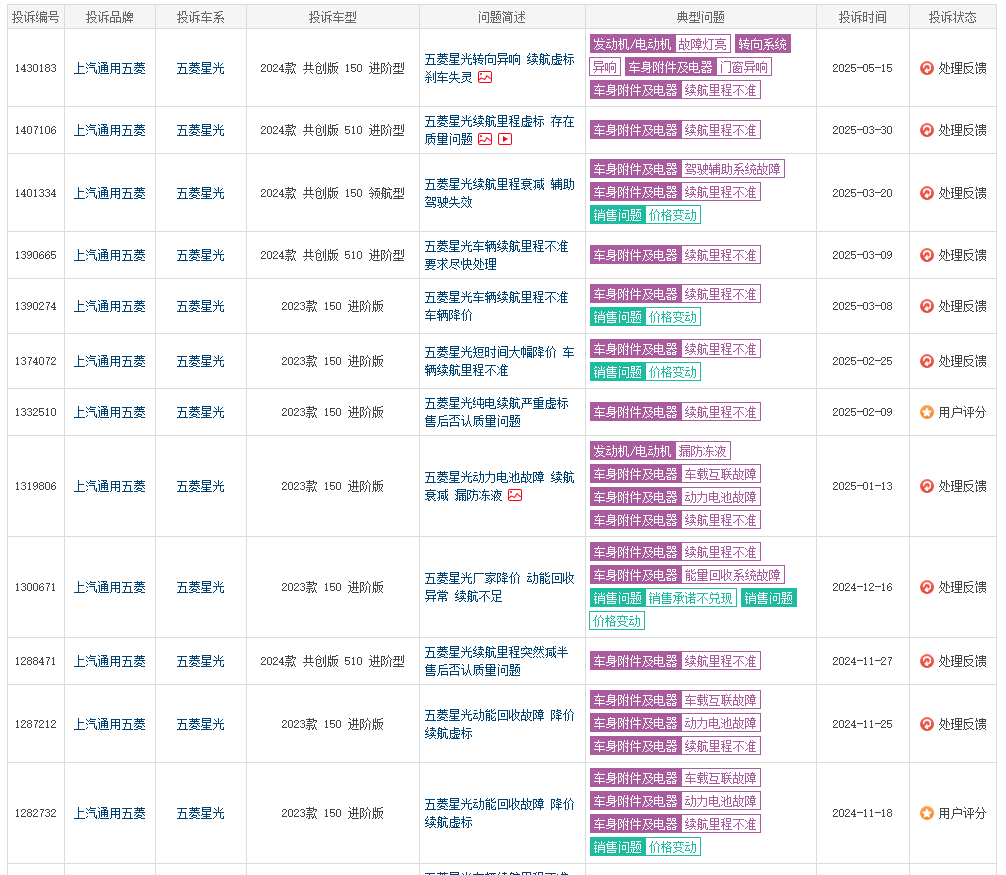This screenshot has width=1006, height=875.
Task: Click 处理反馈 status icon for complaint 1300671
Action: click(926, 587)
